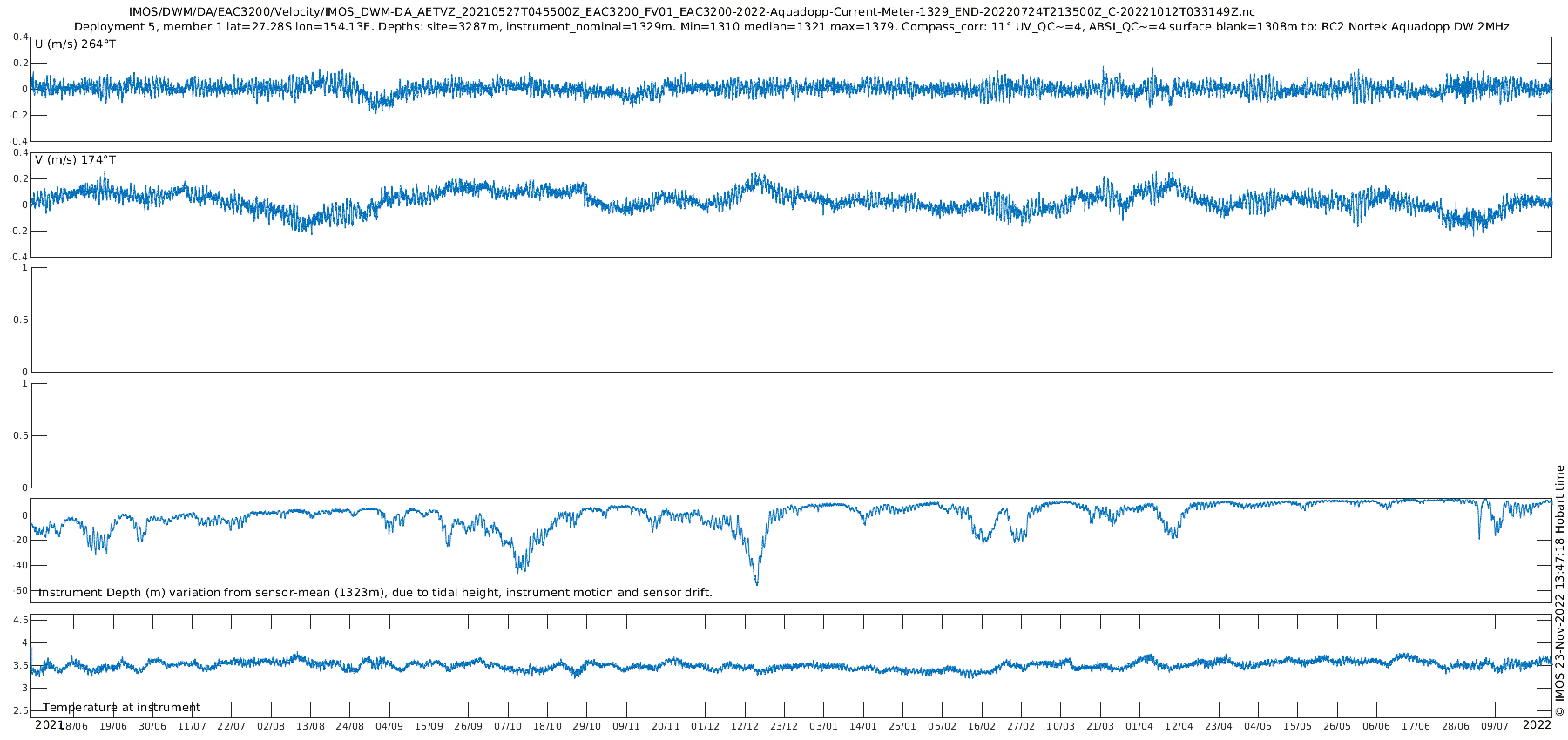Select the '26/05' date tick label
The height and width of the screenshot is (740, 1568).
pyautogui.click(x=1337, y=726)
